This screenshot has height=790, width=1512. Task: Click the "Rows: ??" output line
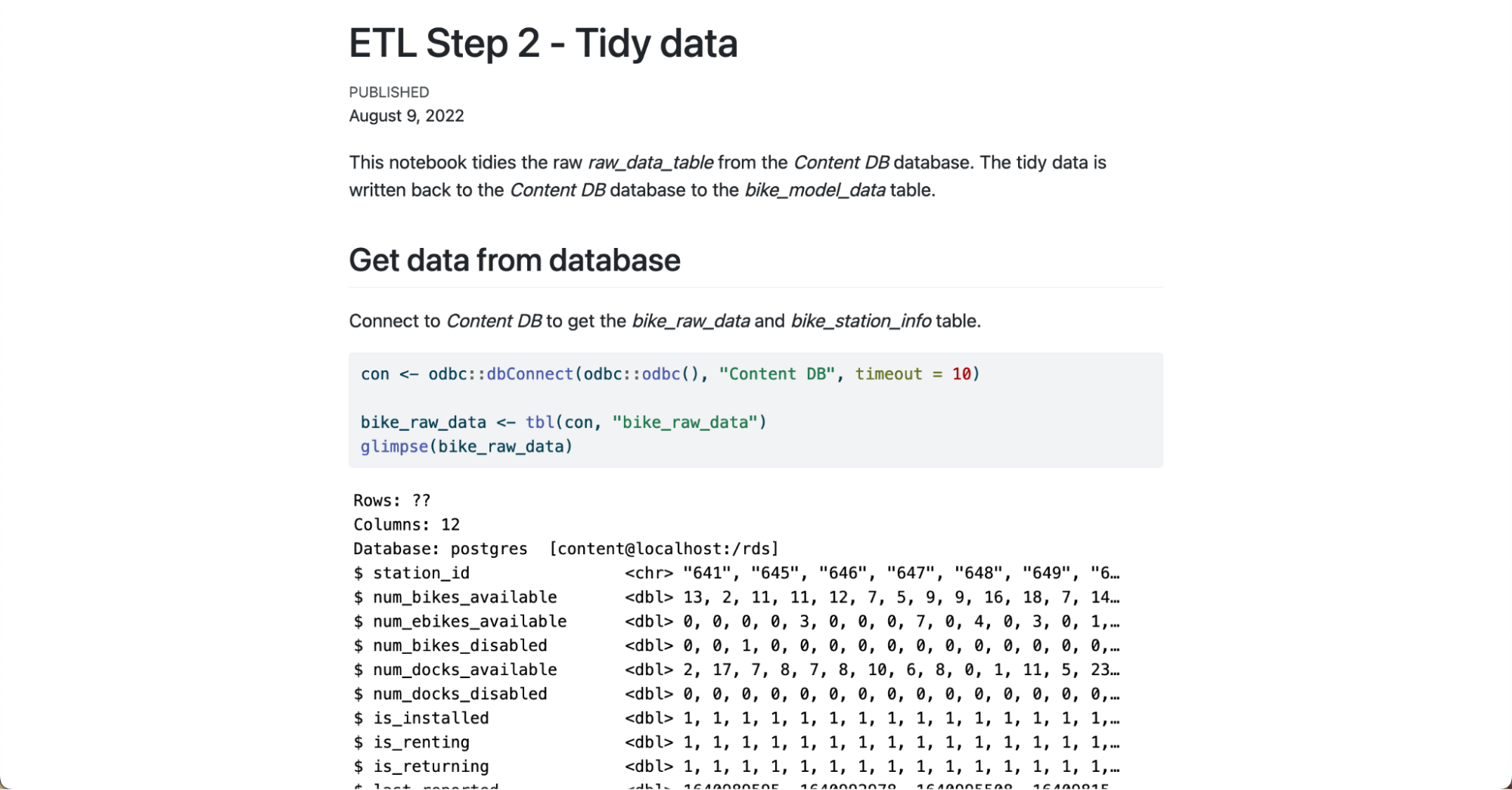392,500
